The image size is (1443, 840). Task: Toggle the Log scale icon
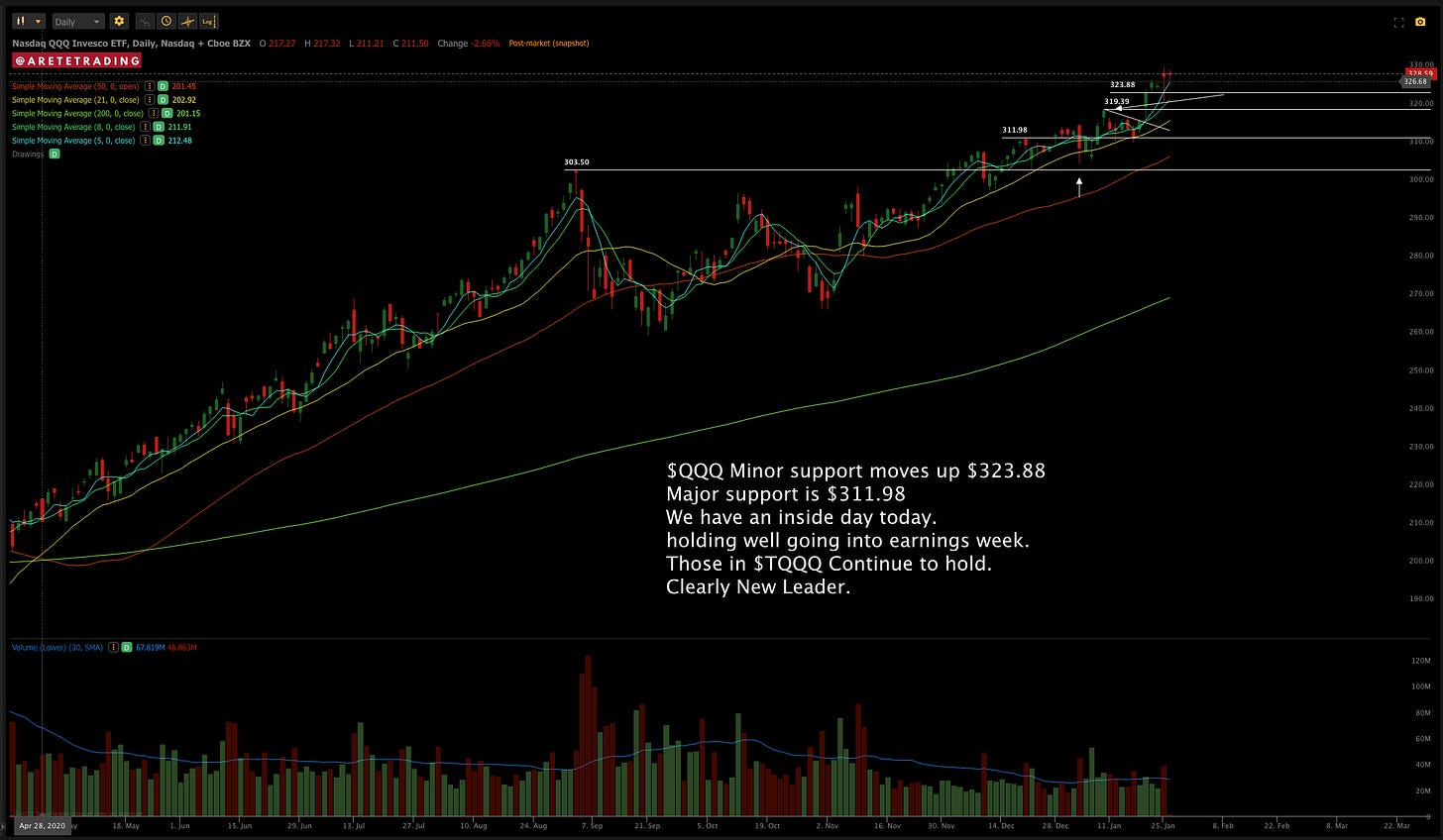[209, 21]
